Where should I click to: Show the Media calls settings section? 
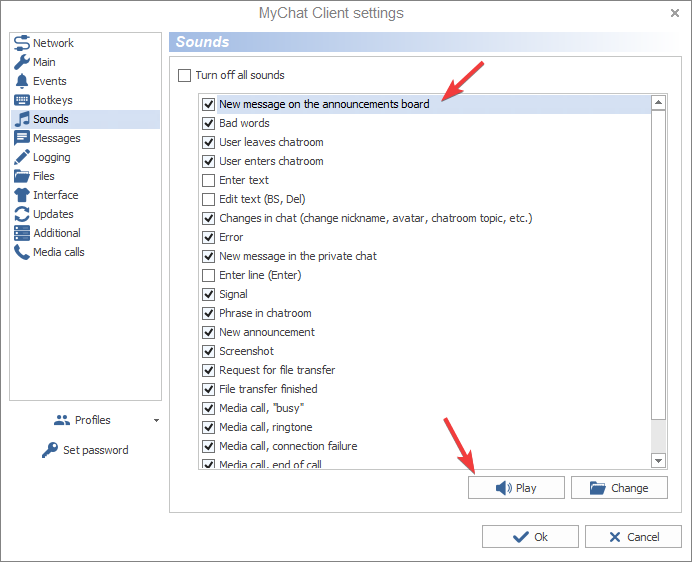[86, 252]
